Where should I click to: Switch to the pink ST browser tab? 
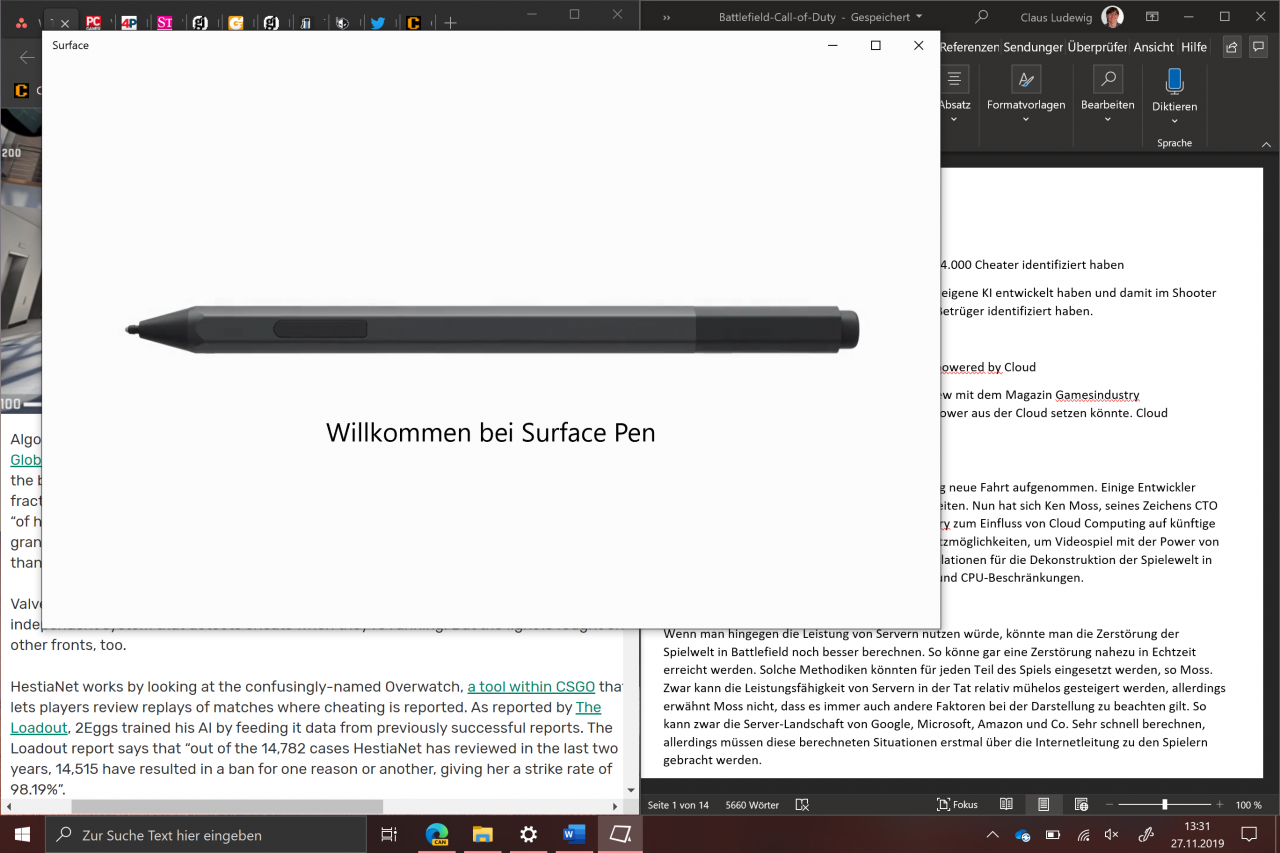[x=164, y=22]
